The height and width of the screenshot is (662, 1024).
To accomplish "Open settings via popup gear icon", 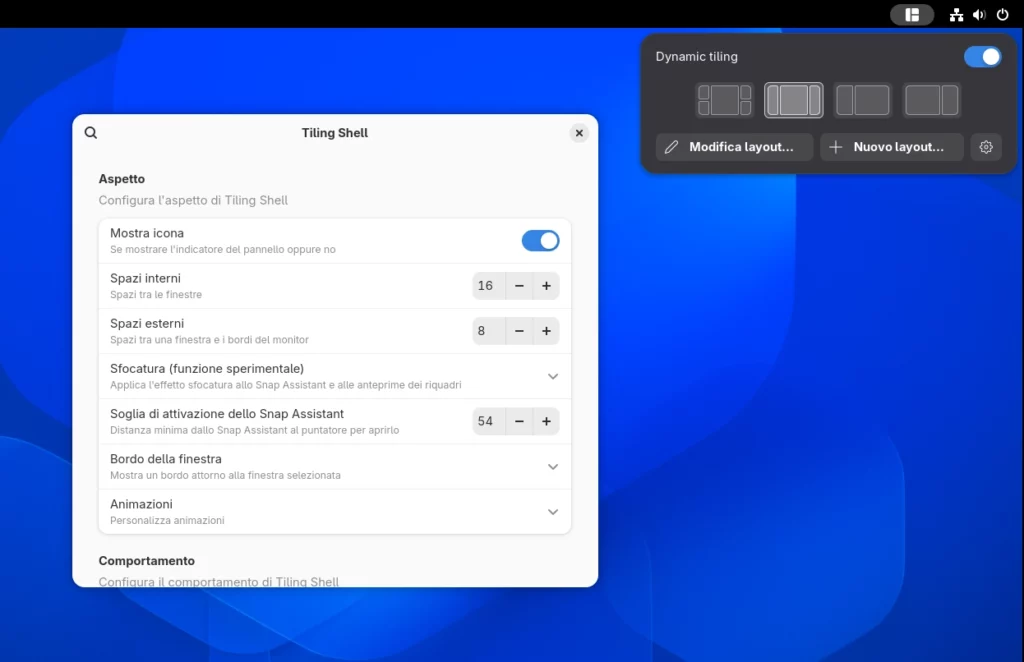I will [x=986, y=147].
